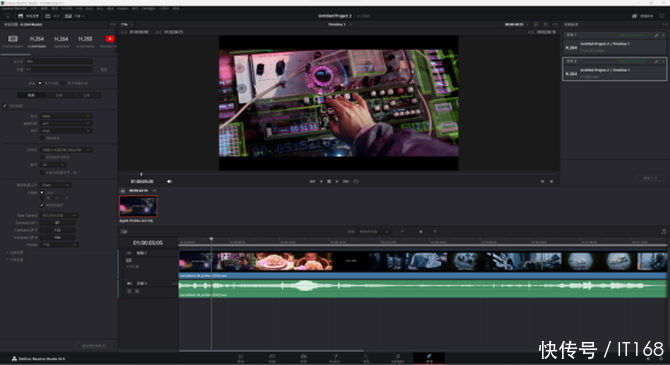Viewport: 670px width, 365px height.
Task: Toggle loop playback icon in viewer
Action: [x=356, y=182]
